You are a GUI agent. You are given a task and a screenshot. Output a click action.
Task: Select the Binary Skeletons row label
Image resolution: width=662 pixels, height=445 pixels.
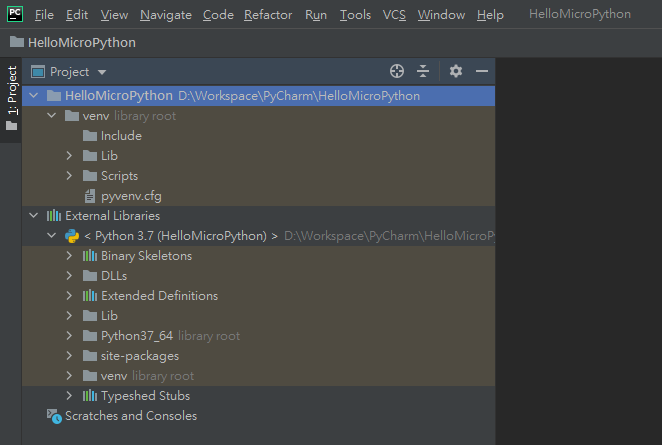[x=146, y=255]
